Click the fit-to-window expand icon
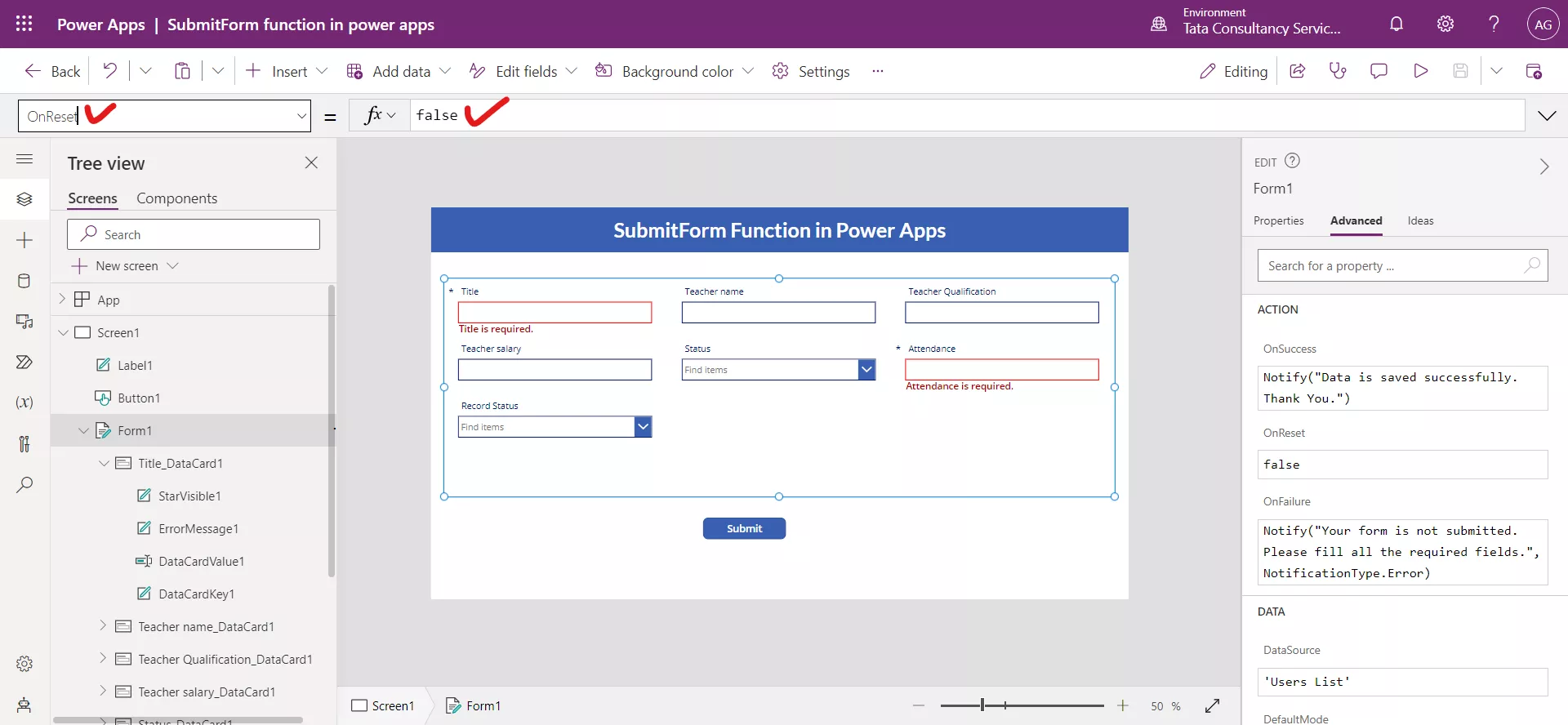 (x=1212, y=705)
